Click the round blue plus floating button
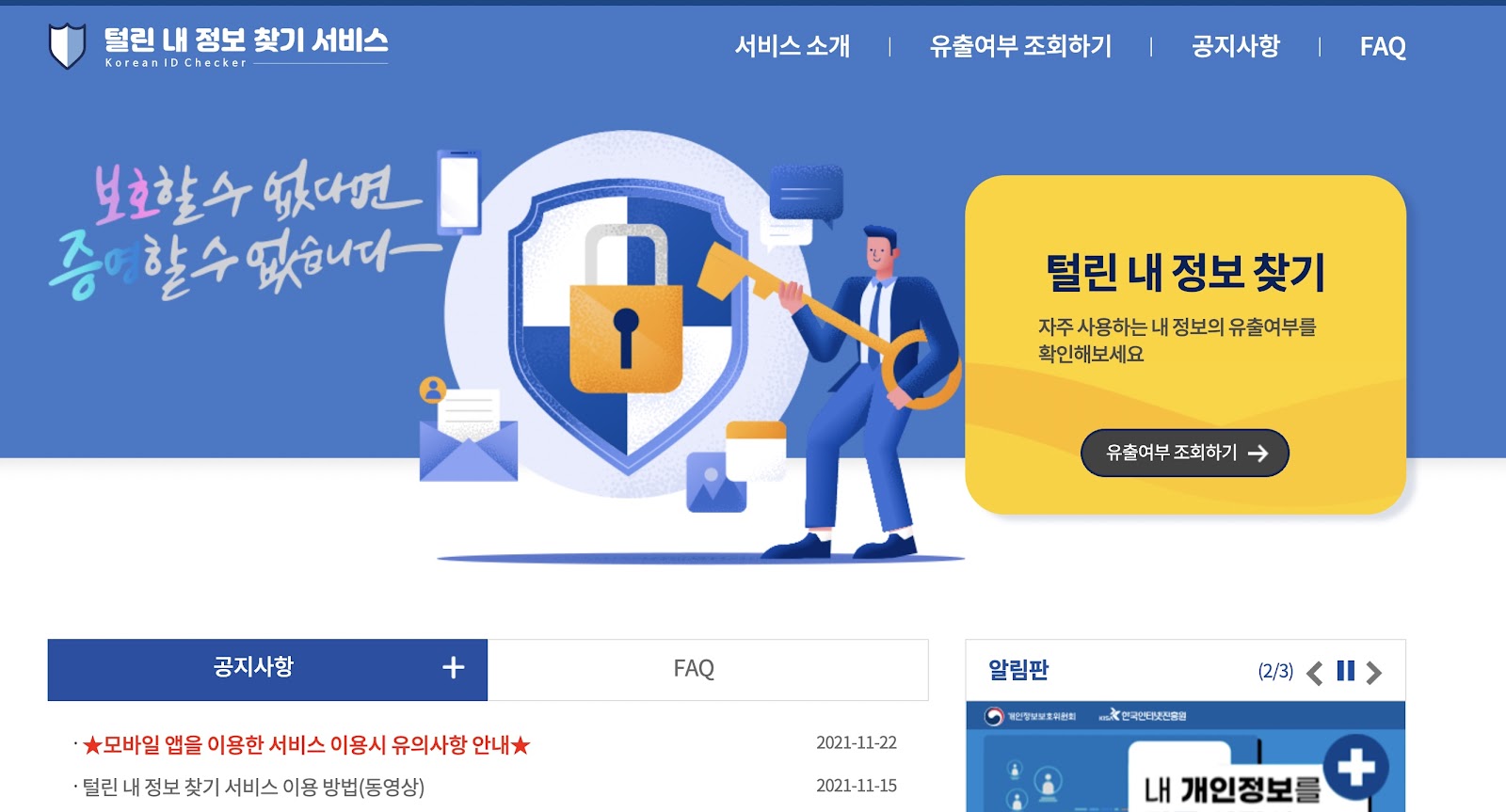 pyautogui.click(x=1356, y=767)
